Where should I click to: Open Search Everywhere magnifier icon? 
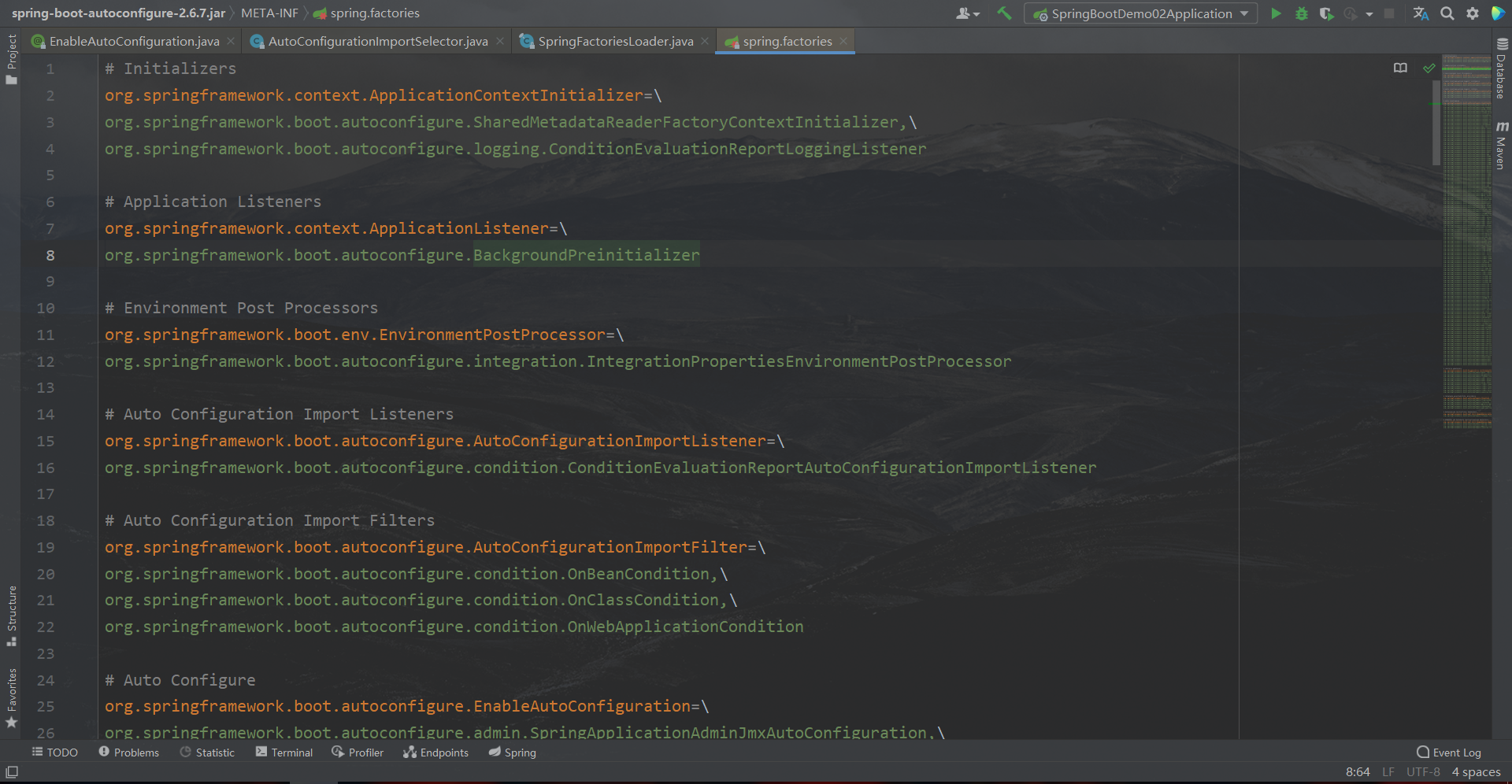tap(1447, 13)
